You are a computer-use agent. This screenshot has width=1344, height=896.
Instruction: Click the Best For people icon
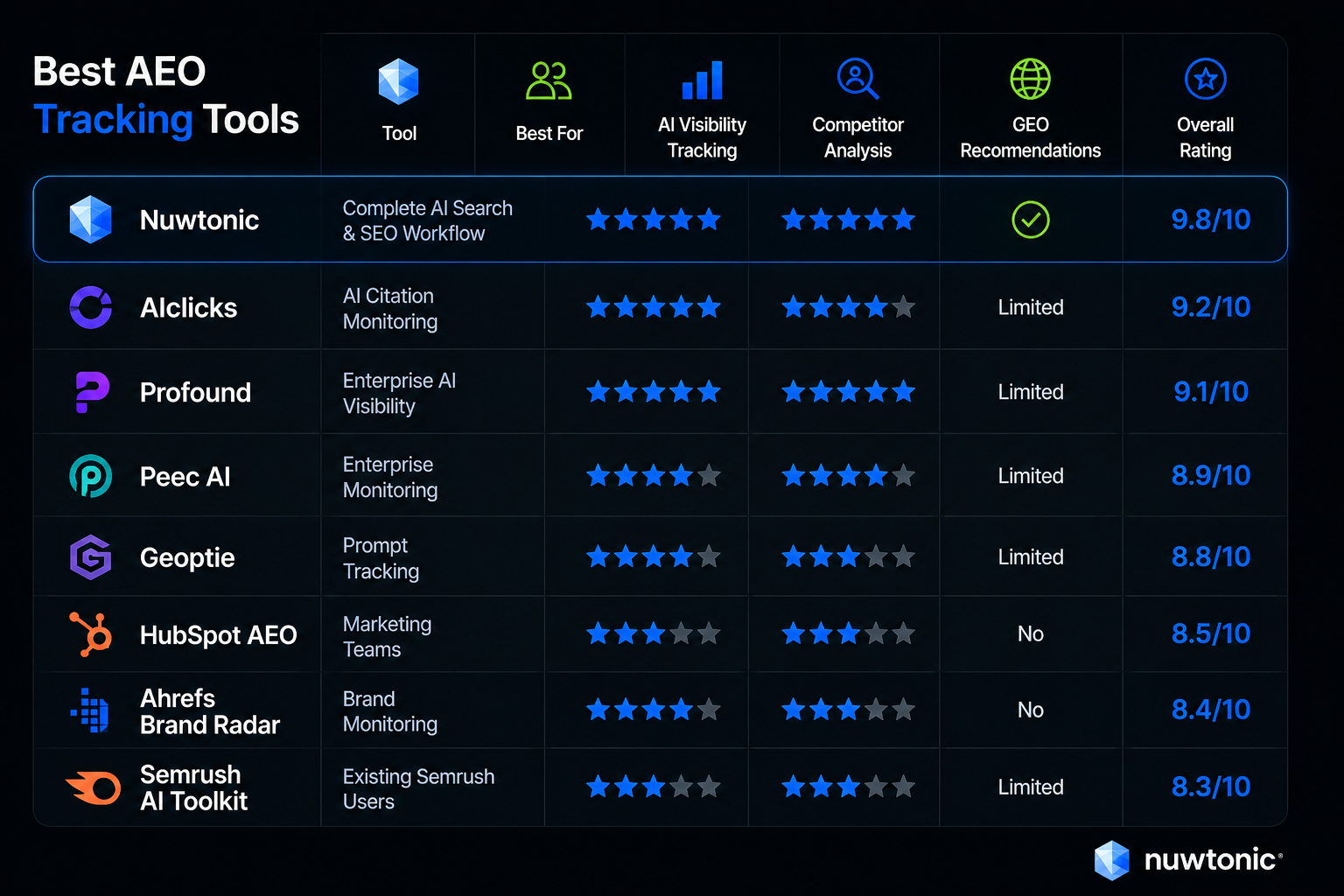(549, 80)
